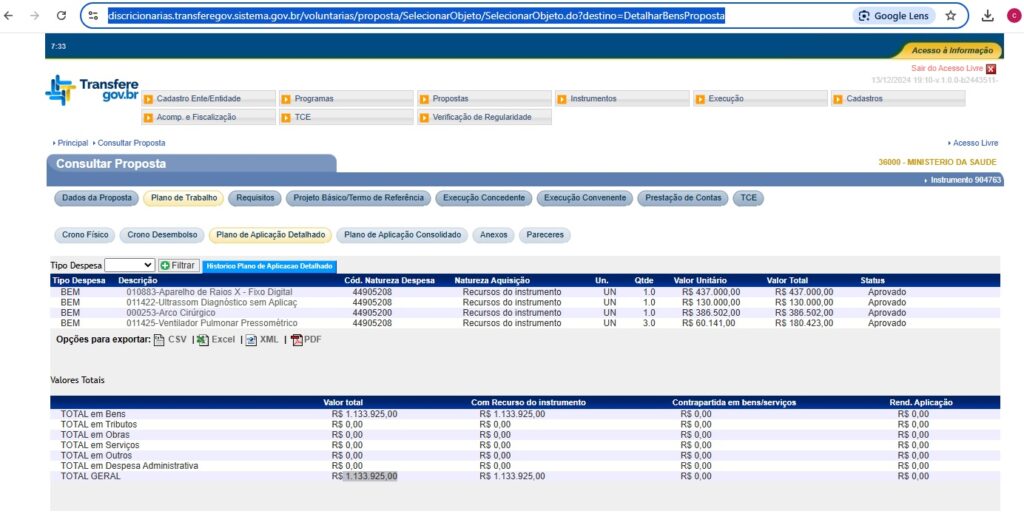Viewport: 1024px width, 531px height.
Task: Switch to the Dados da Proposta tab
Action: pos(96,198)
